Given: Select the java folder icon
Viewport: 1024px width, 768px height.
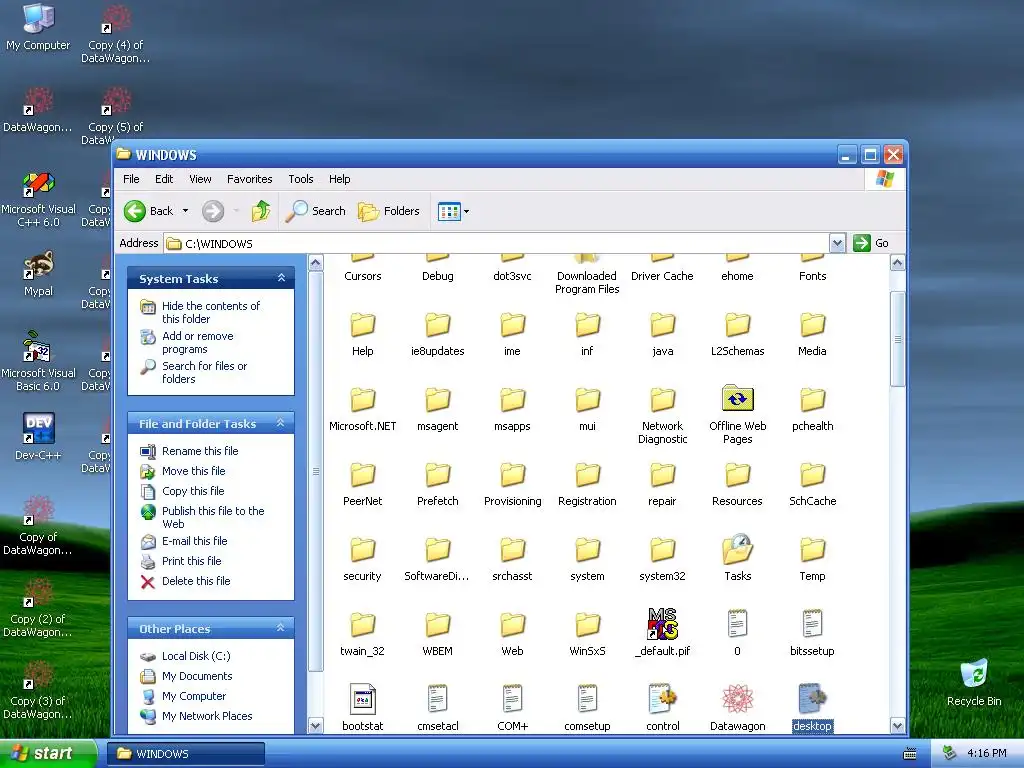Looking at the screenshot, I should [662, 324].
